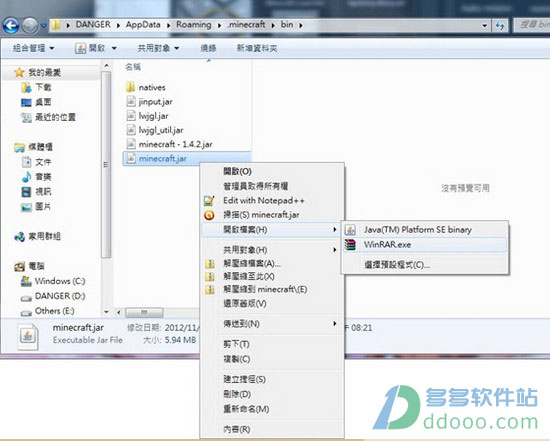Screen dimensions: 550x441
Task: Click DANGER in the address path
Action: click(x=93, y=25)
